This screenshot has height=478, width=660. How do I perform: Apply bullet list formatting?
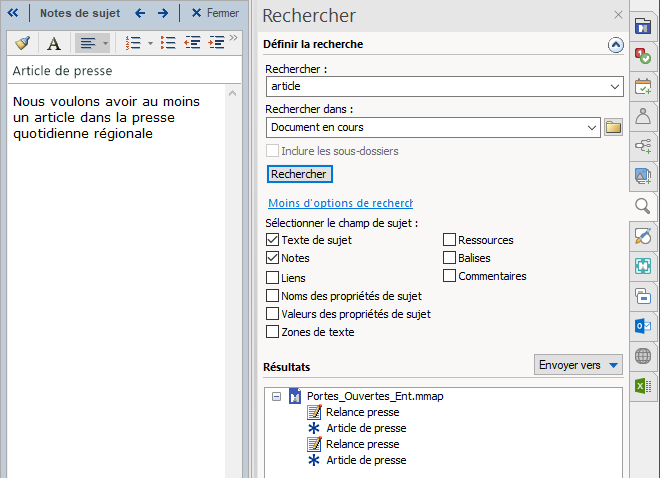point(168,43)
